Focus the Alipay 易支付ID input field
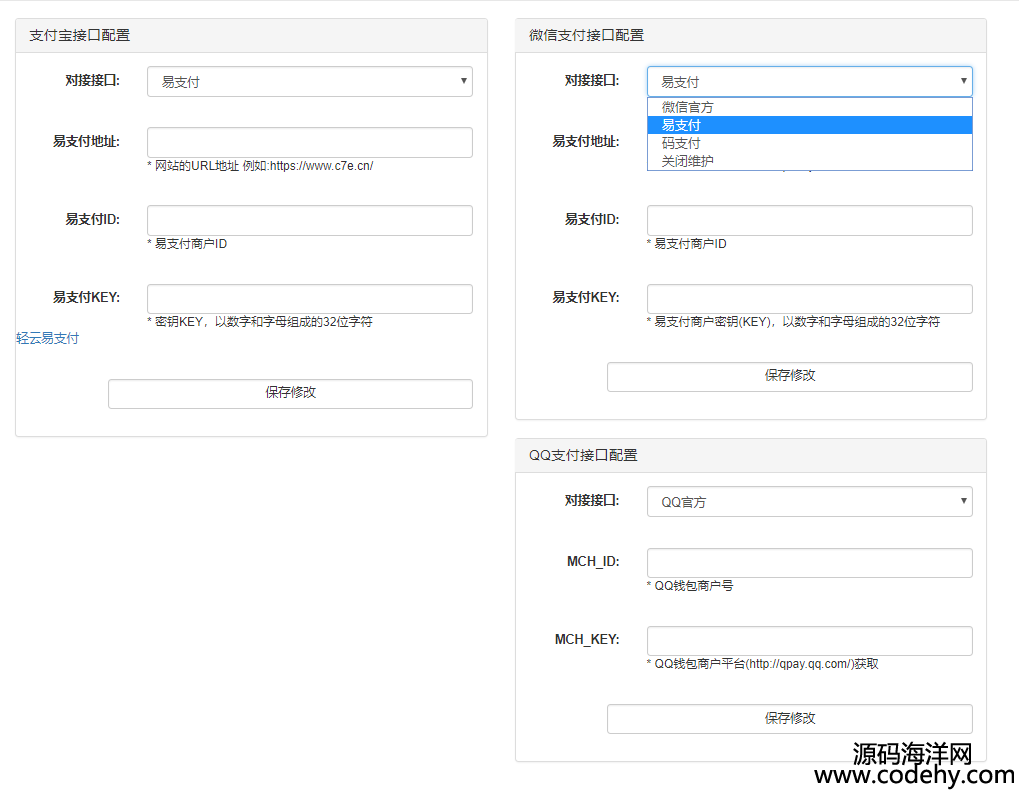This screenshot has height=795, width=1019. [x=309, y=220]
